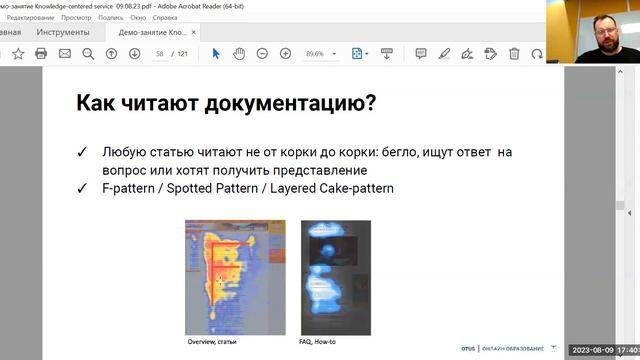The image size is (640, 360).
Task: Switch to the Инструменты tab
Action: click(x=63, y=32)
